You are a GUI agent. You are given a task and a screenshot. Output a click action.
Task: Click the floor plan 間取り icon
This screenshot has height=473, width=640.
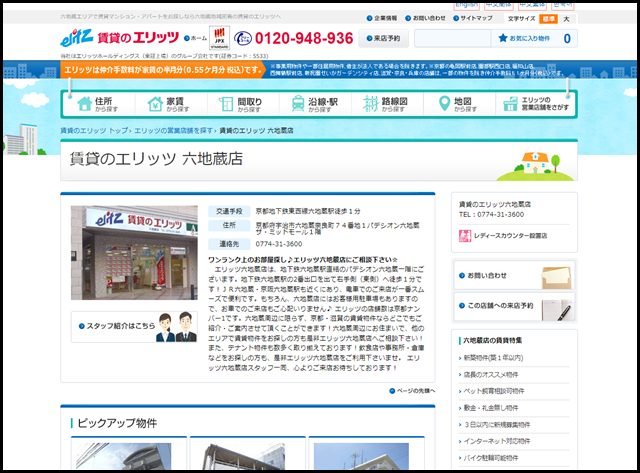(226, 104)
